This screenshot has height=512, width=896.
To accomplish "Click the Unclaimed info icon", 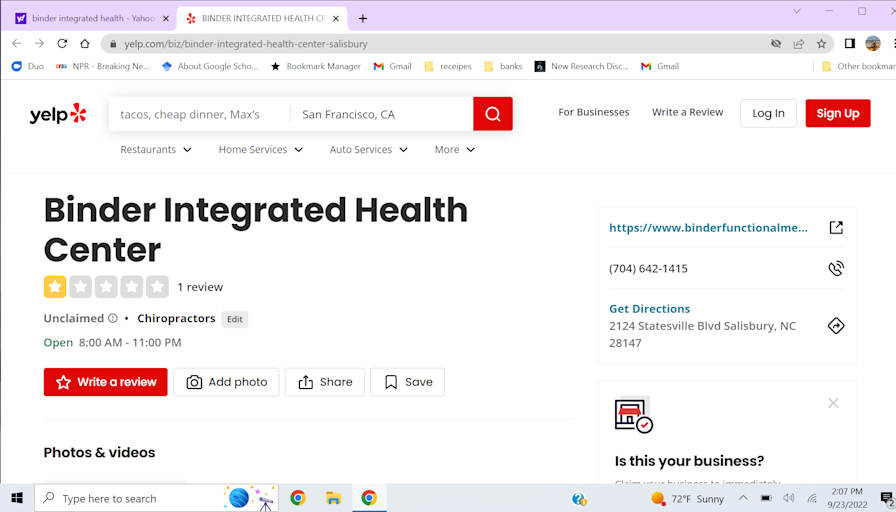I will pos(113,318).
